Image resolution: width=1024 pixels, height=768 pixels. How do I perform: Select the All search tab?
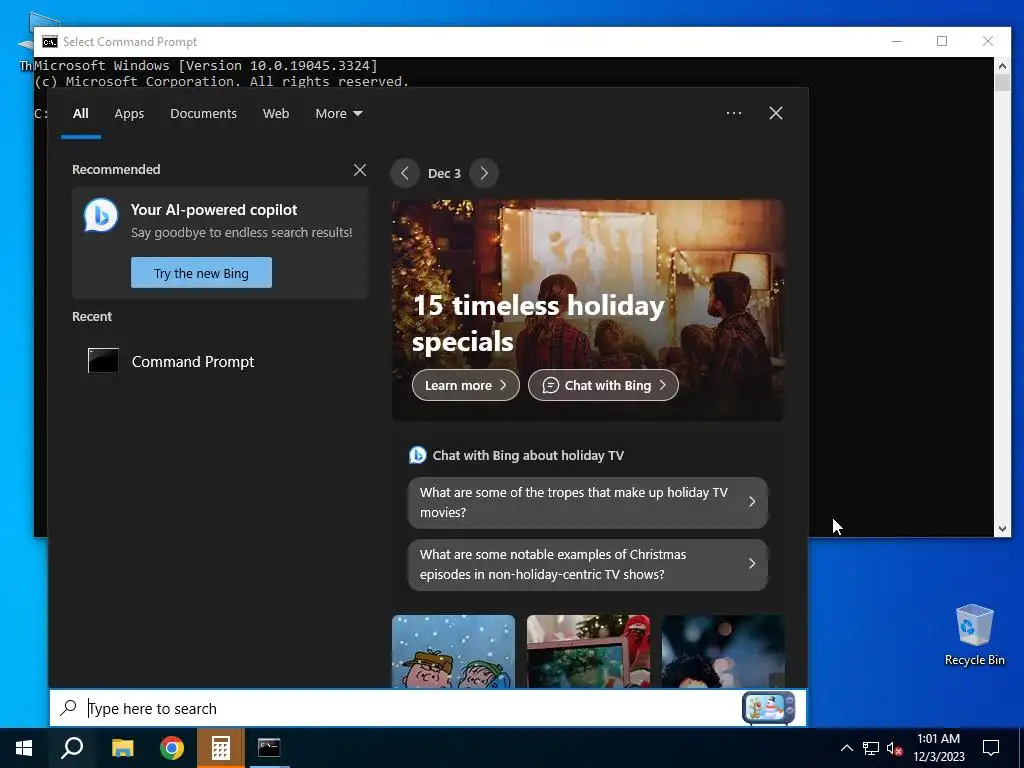coord(80,114)
